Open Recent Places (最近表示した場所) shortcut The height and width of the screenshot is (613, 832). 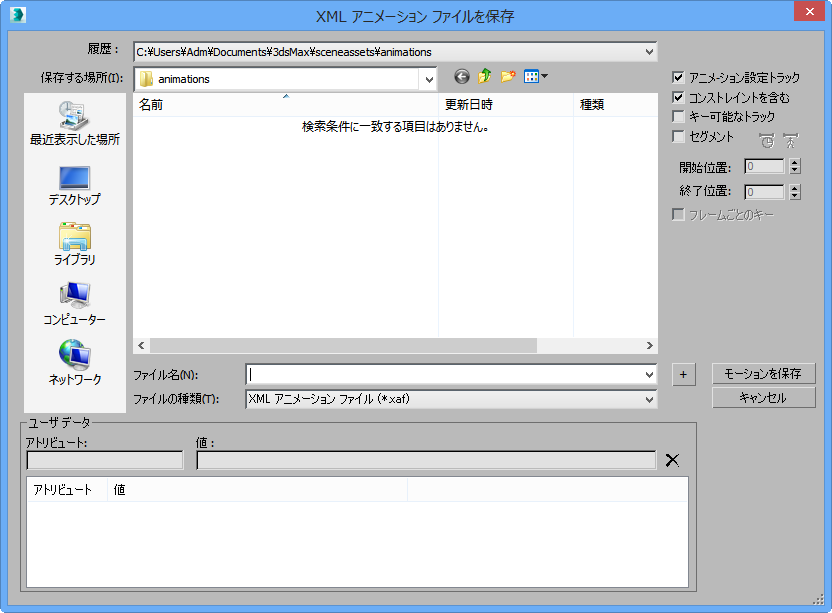75,123
